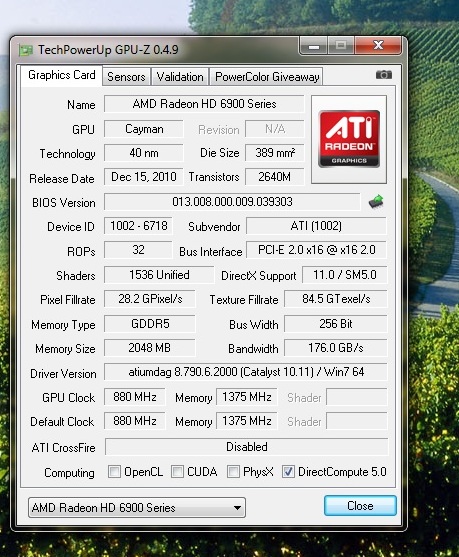Image resolution: width=459 pixels, height=557 pixels.
Task: Enable the OpenCL checkbox
Action: point(114,472)
